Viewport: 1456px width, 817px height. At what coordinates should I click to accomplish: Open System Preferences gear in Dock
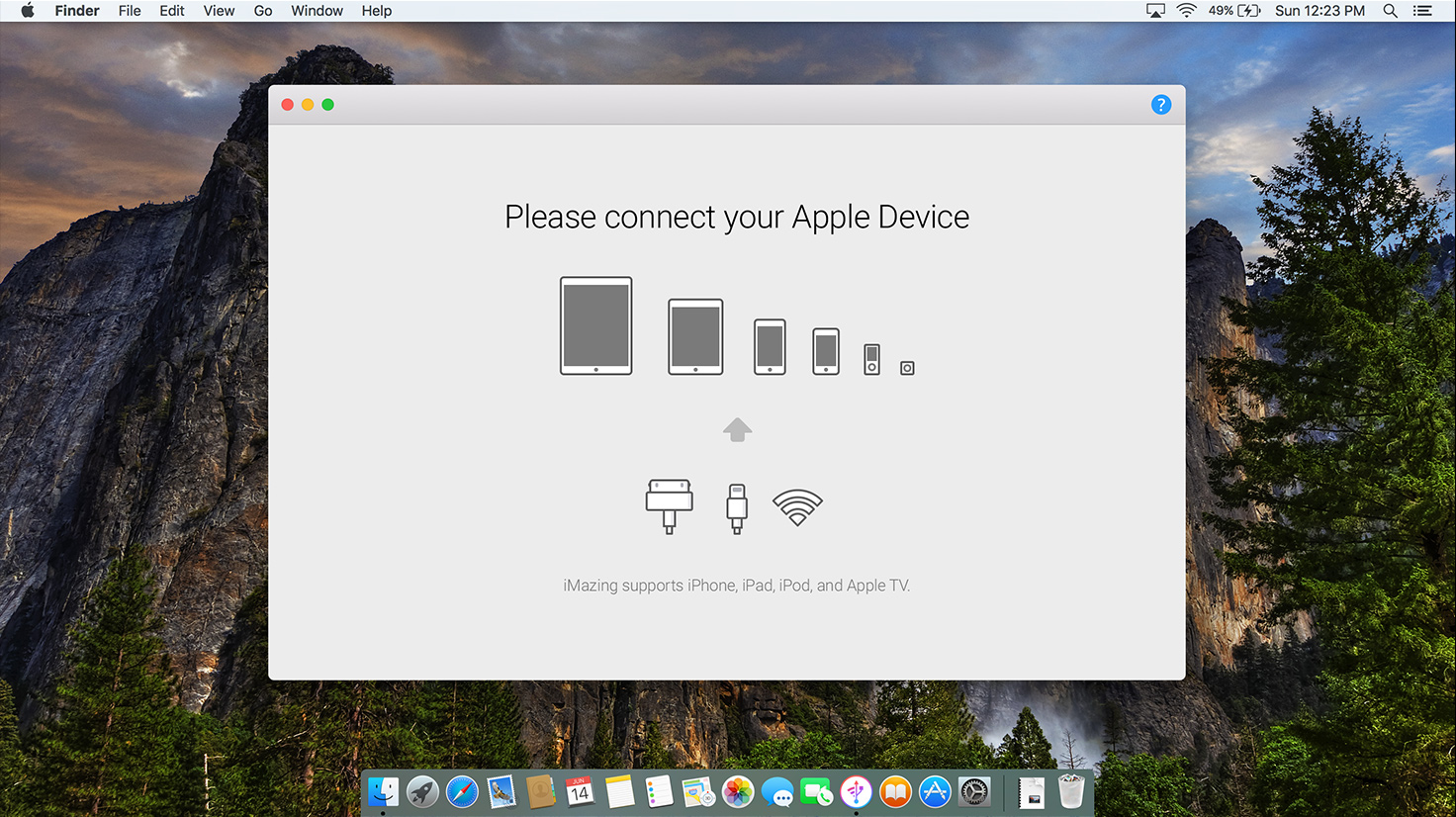point(974,792)
